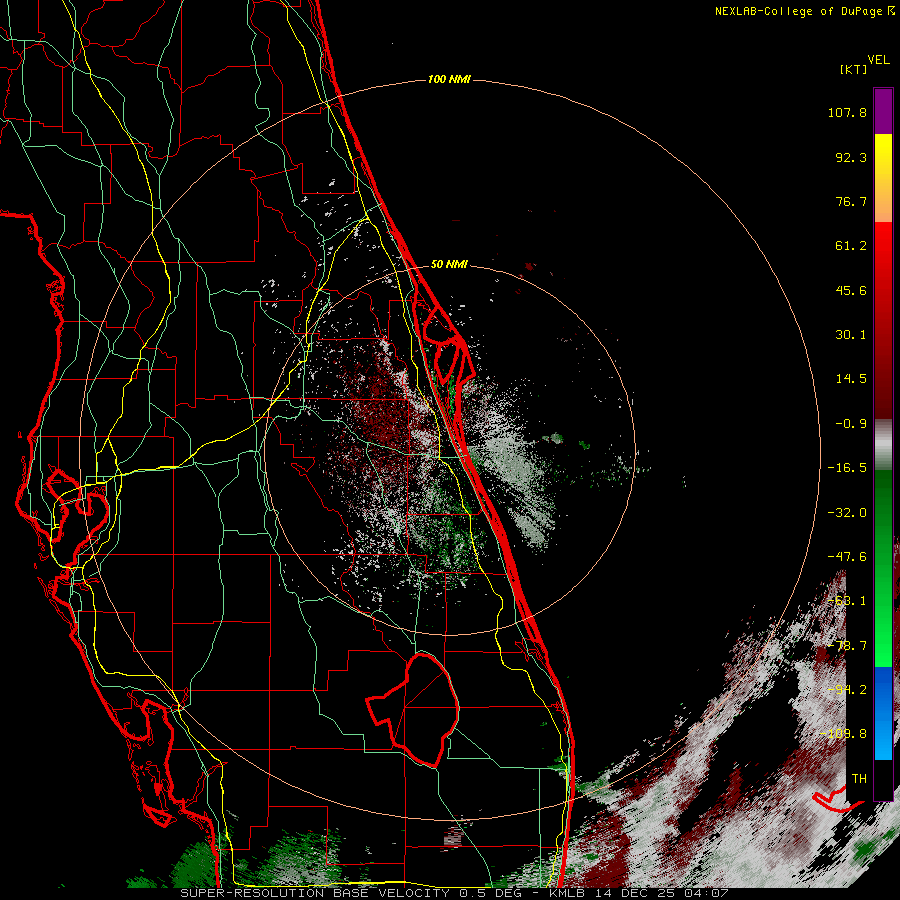
Task: Click the Super-Resolution Base Velocity caption
Action: coord(454,893)
